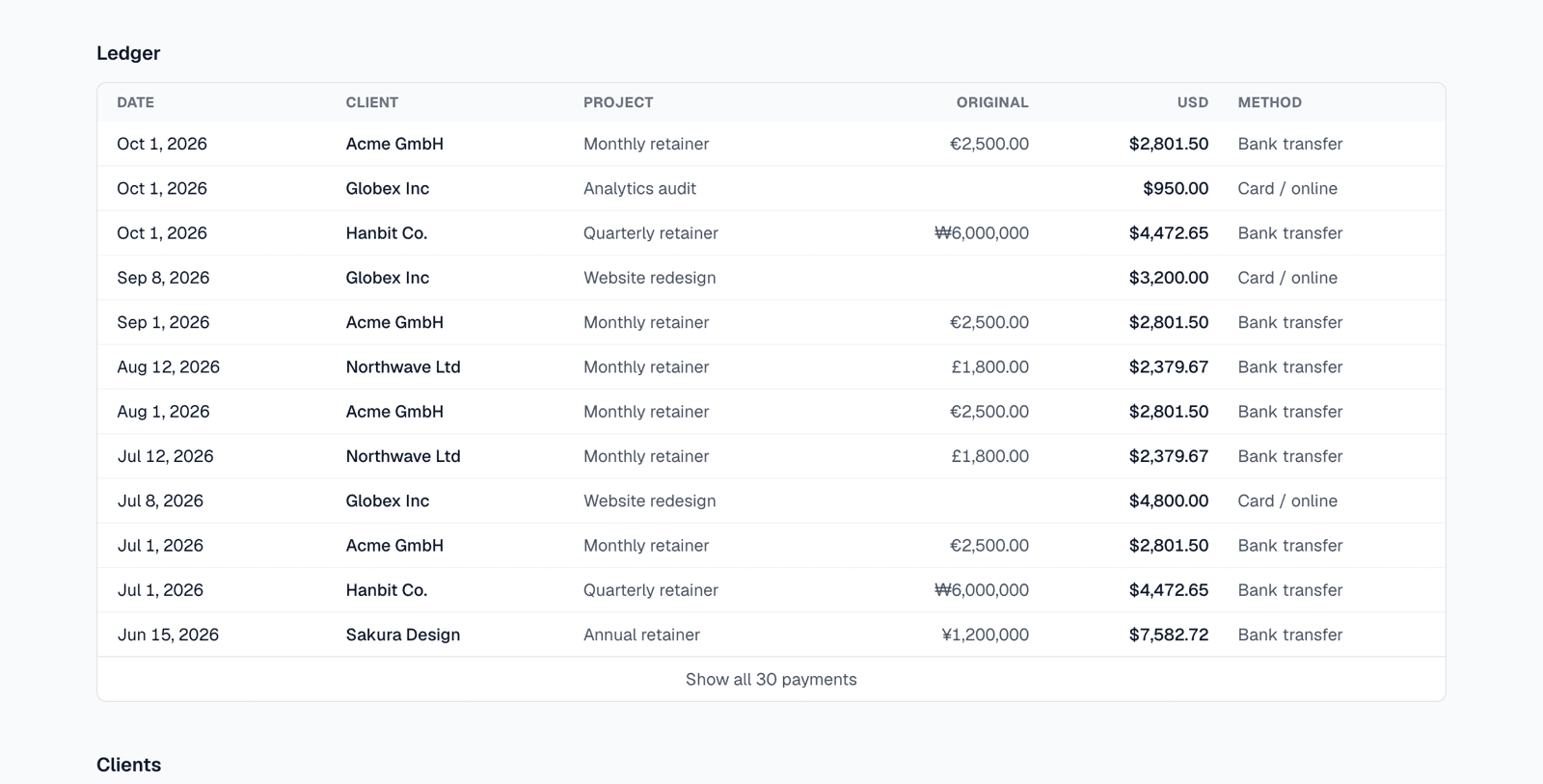Show all 30 payments
The height and width of the screenshot is (784, 1543).
pyautogui.click(x=771, y=679)
